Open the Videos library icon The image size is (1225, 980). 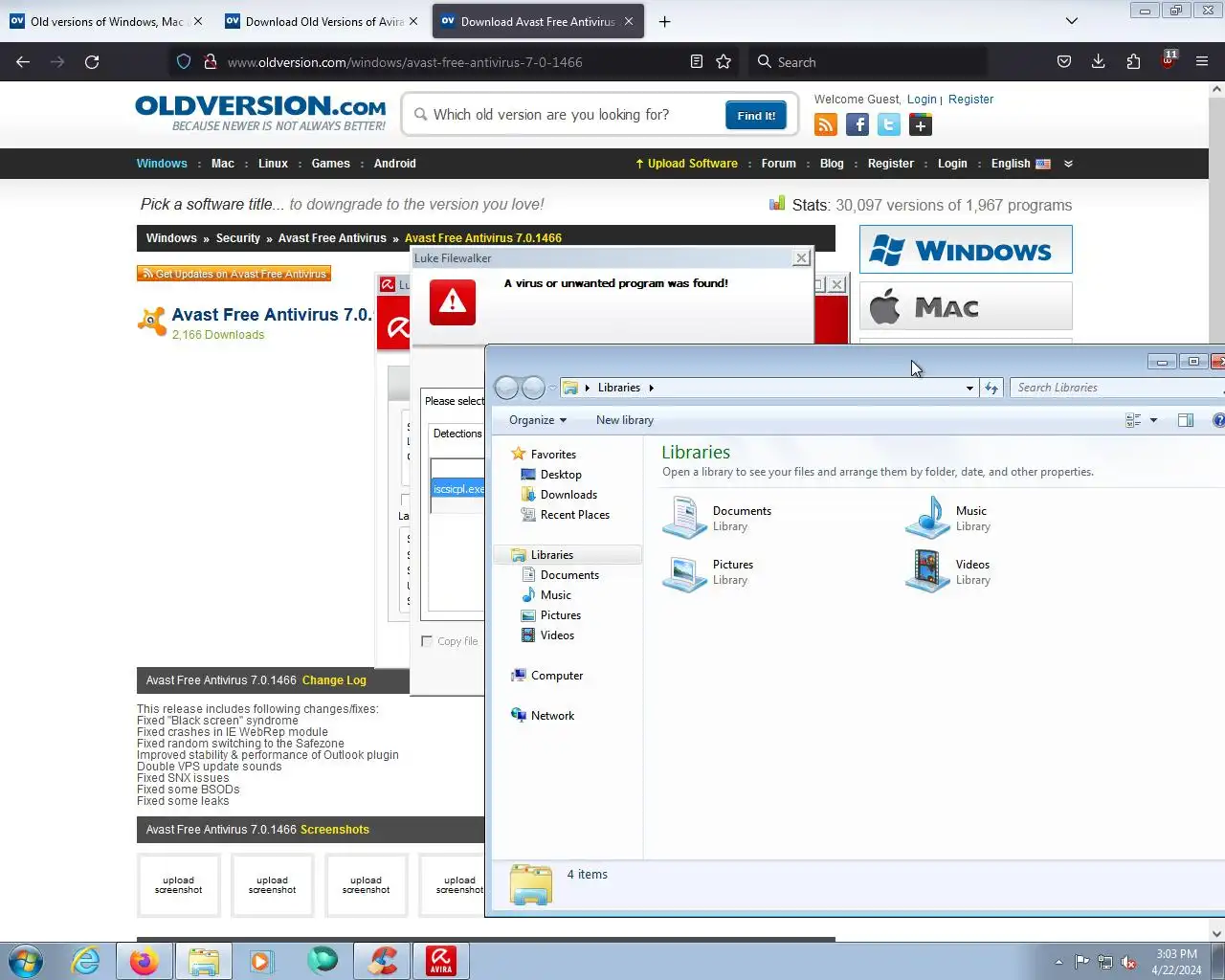927,571
